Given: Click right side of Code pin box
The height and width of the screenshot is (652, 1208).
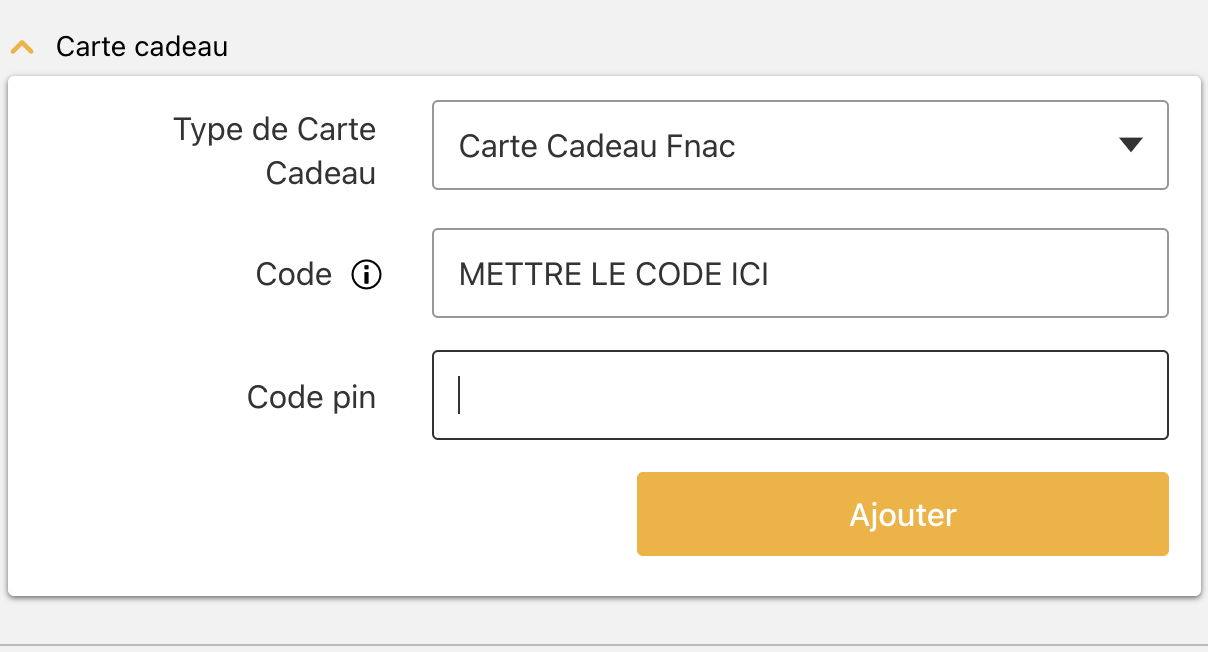Looking at the screenshot, I should 1100,395.
